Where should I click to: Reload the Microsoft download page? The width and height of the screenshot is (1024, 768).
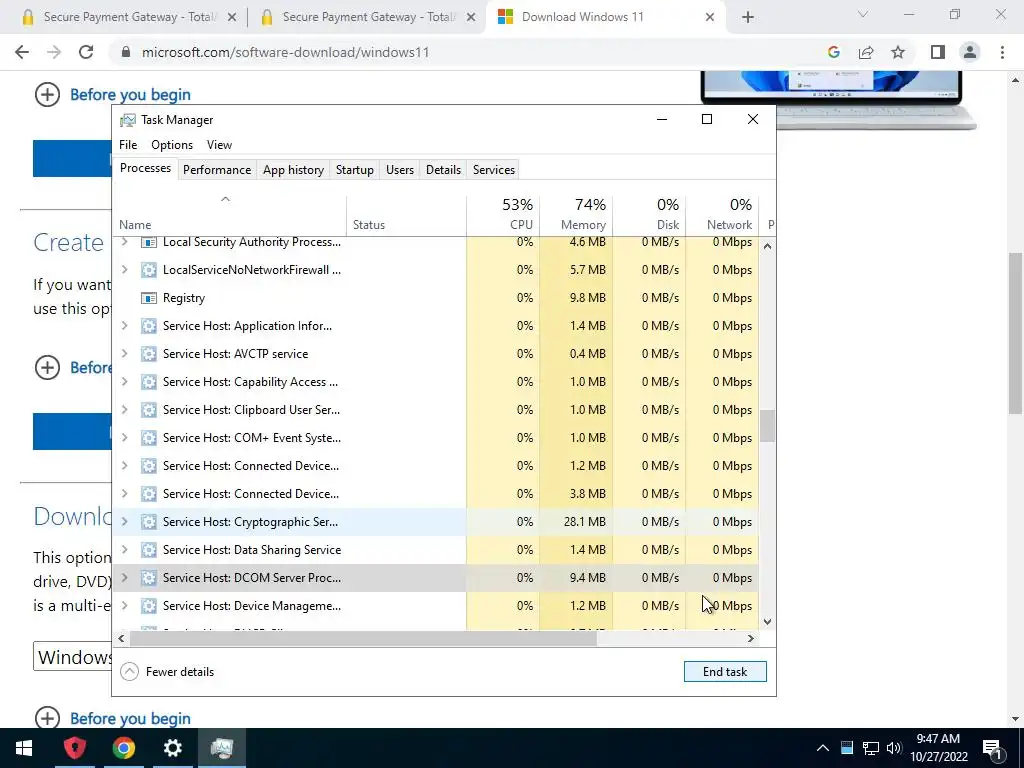point(86,52)
